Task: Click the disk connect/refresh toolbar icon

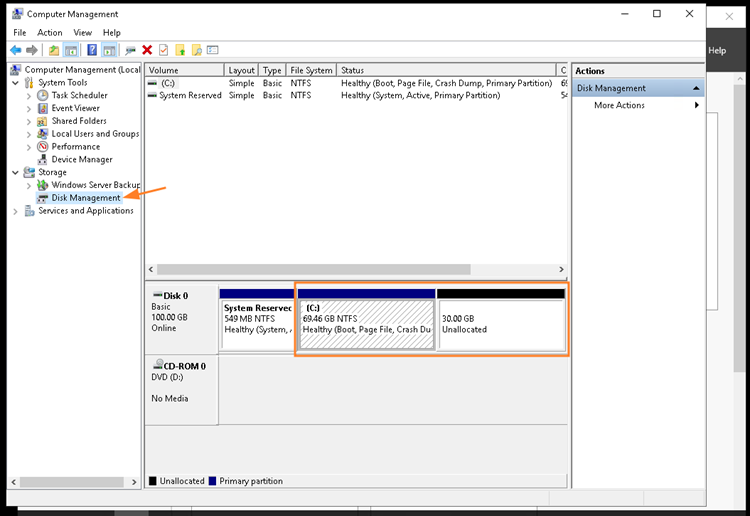Action: pos(130,50)
